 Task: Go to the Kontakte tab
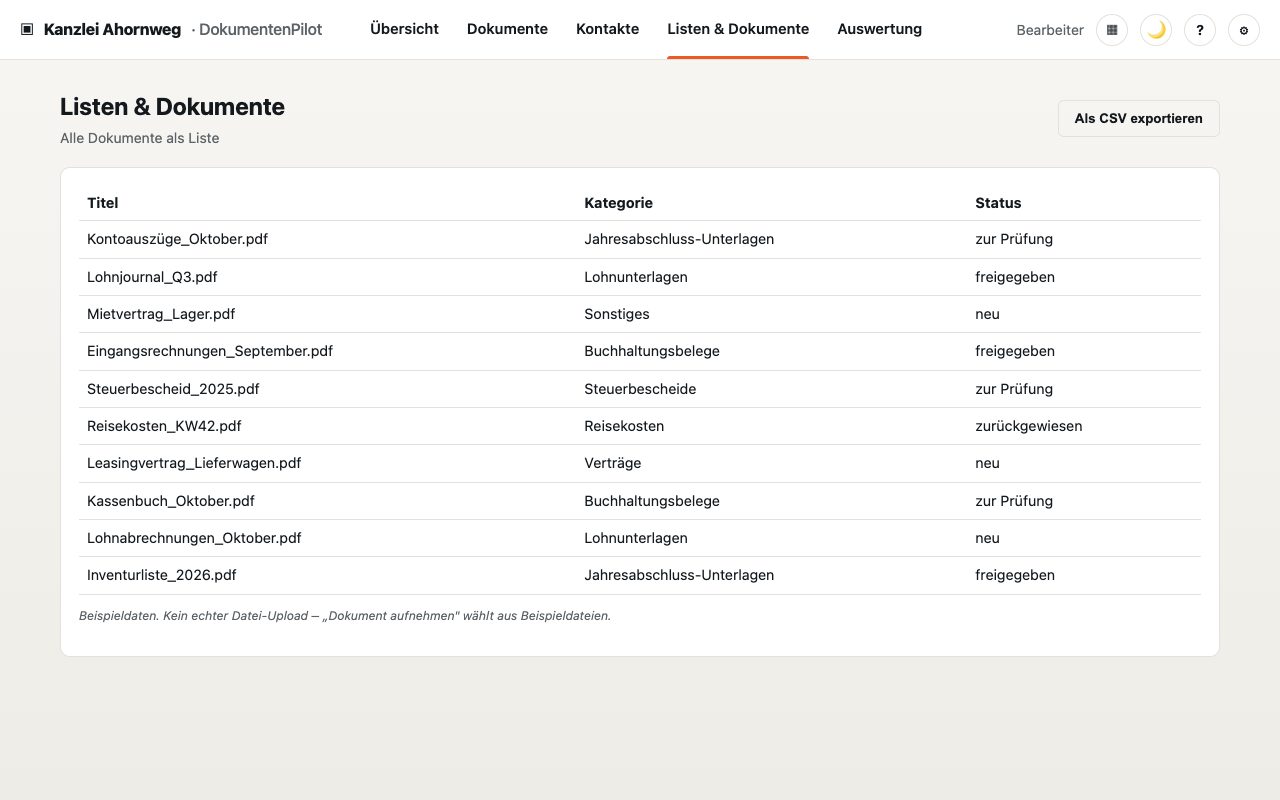(x=607, y=29)
